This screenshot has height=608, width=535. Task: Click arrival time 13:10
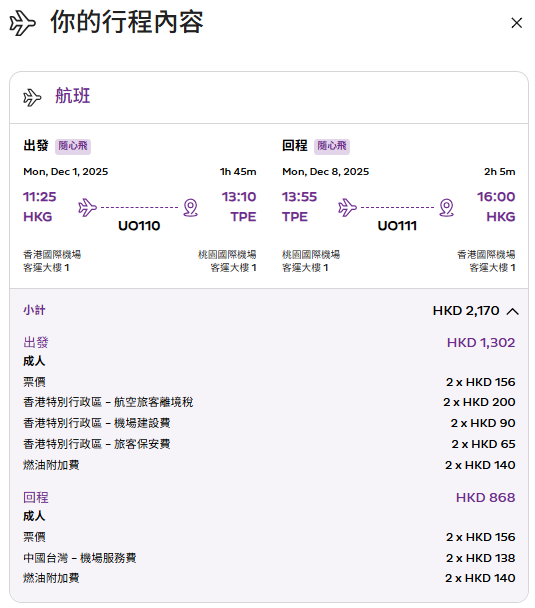point(239,197)
